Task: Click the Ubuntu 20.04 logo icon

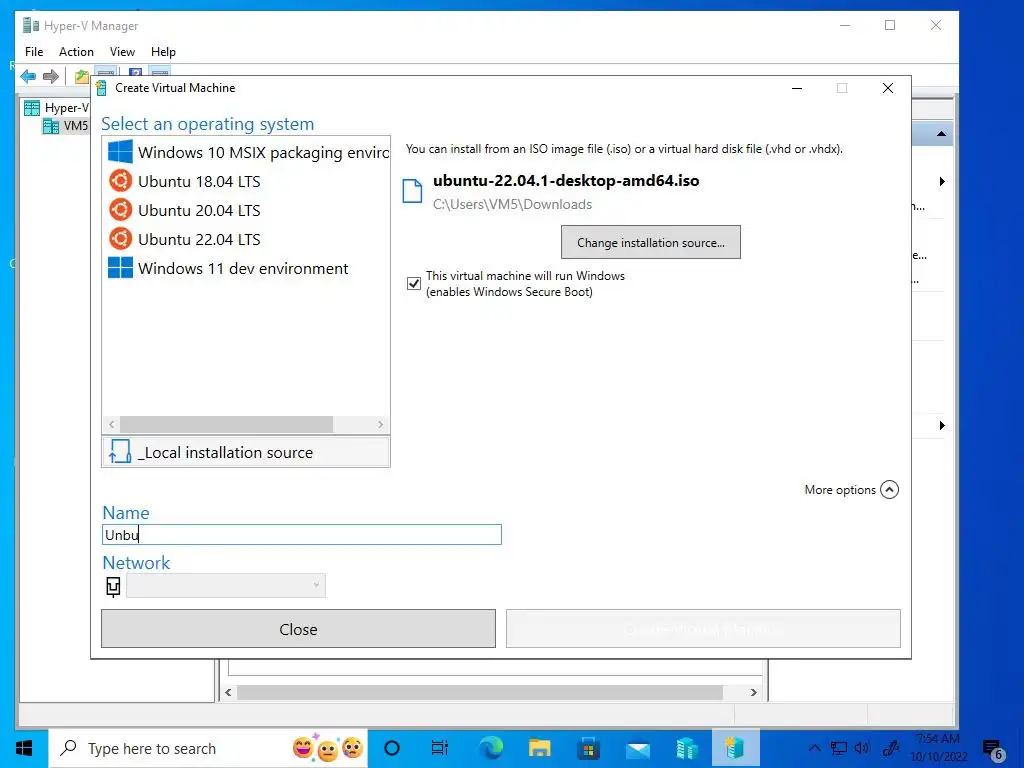Action: (120, 210)
